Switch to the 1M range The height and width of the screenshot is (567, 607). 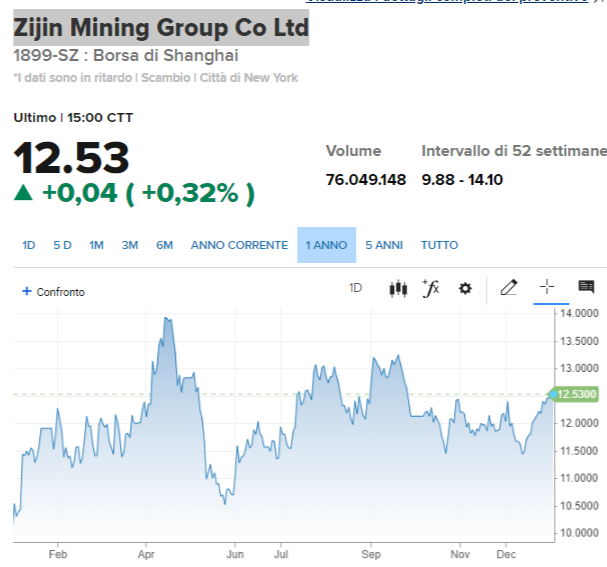click(96, 245)
